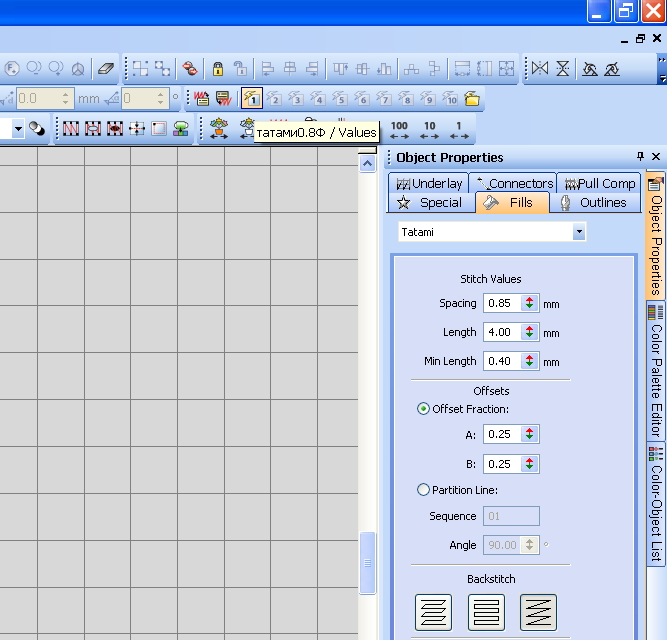Click the eraser icon in top toolbar
This screenshot has height=640, width=667.
[105, 69]
